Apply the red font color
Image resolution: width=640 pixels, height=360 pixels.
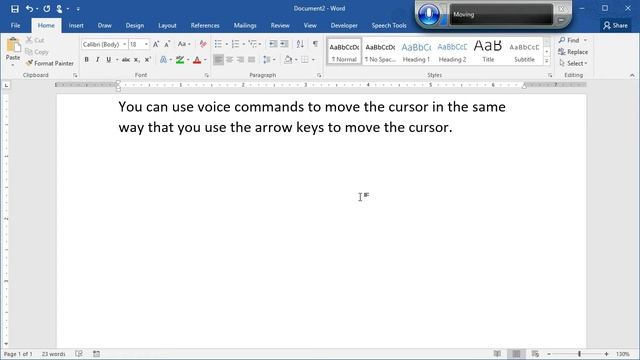coord(197,60)
